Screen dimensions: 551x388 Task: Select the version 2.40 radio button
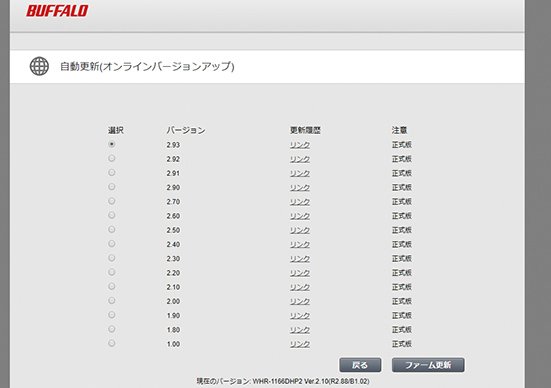[112, 244]
